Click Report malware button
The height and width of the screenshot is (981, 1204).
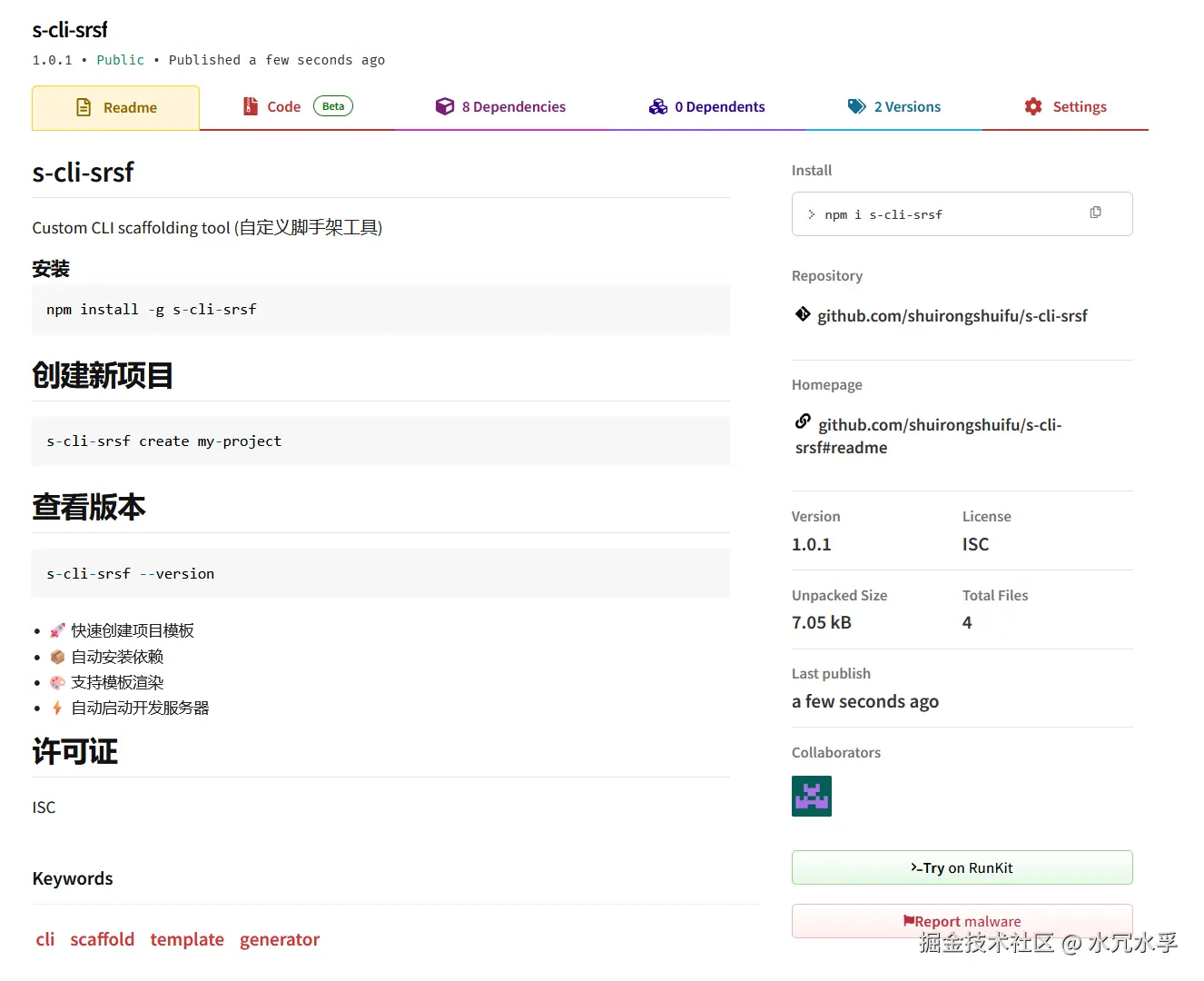pyautogui.click(x=962, y=921)
